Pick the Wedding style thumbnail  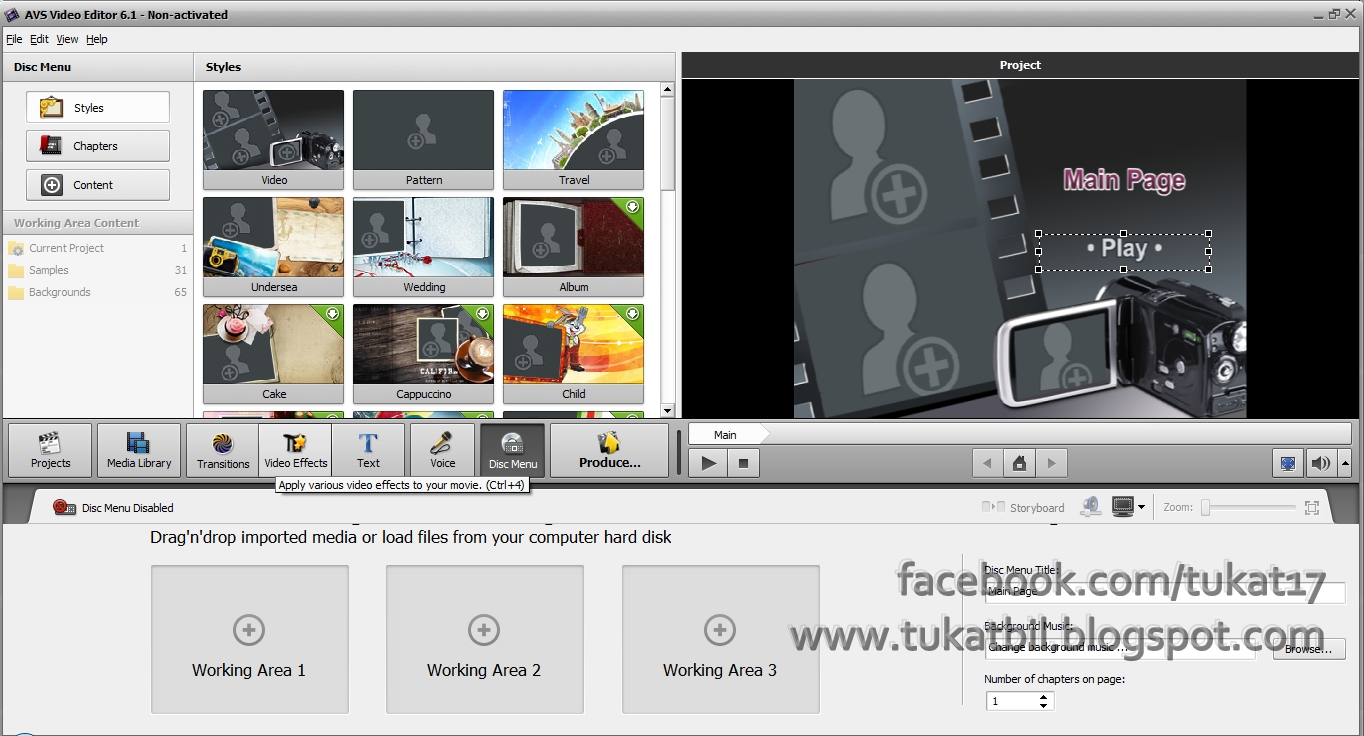point(423,247)
